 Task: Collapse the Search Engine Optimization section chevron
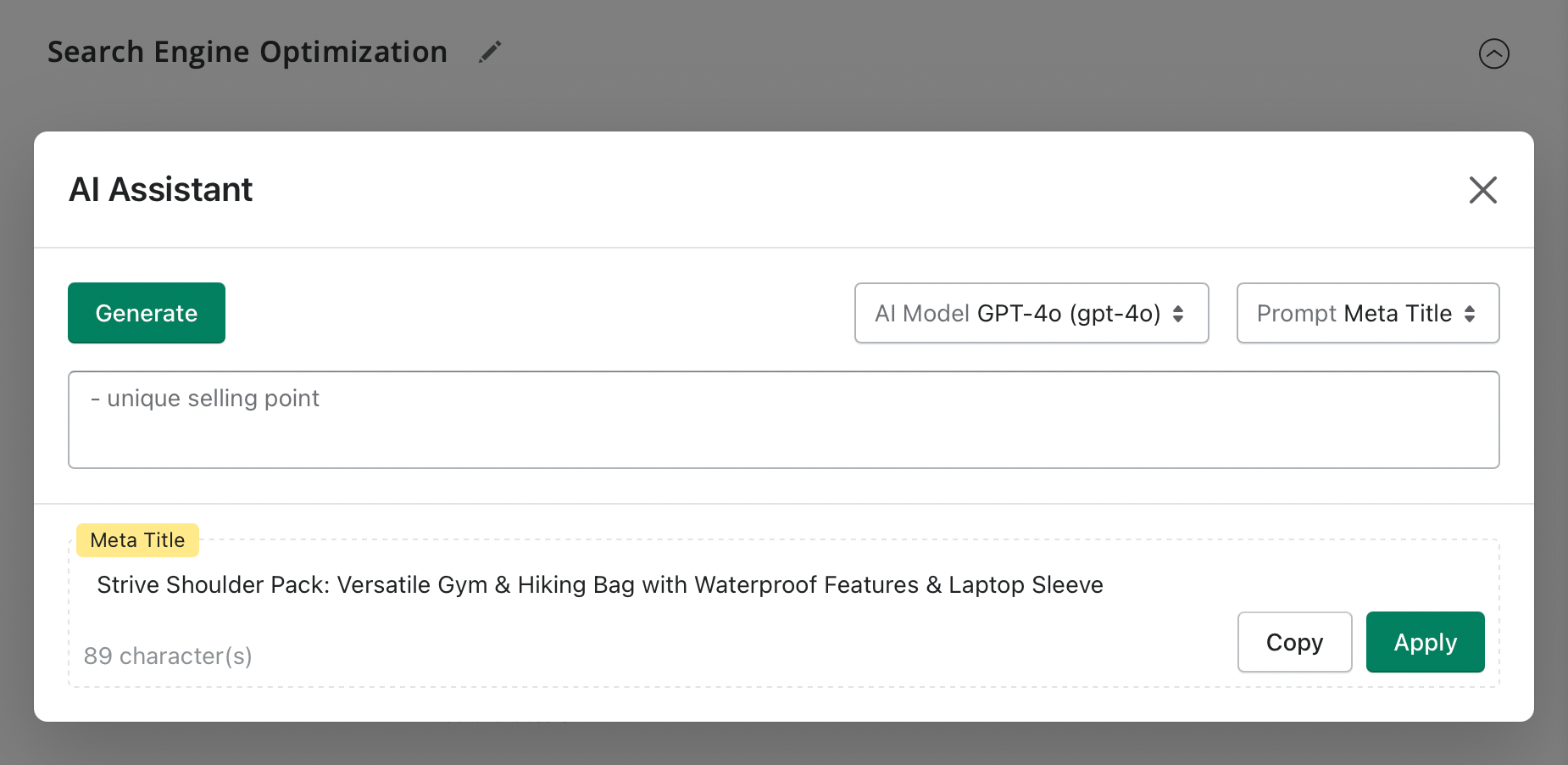(x=1493, y=53)
